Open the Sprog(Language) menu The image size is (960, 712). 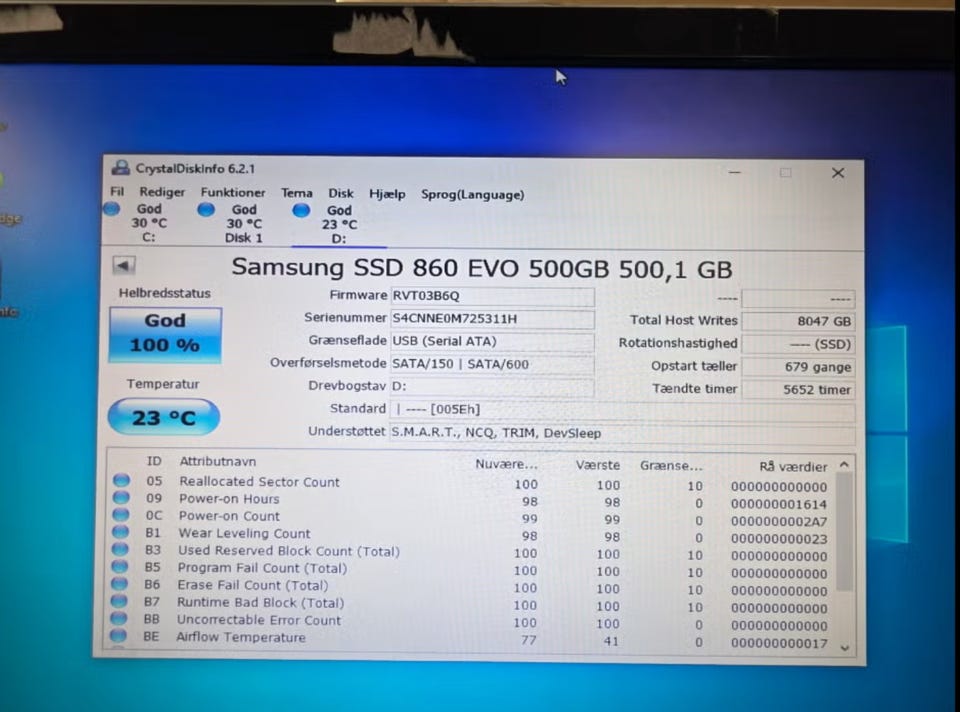[472, 195]
